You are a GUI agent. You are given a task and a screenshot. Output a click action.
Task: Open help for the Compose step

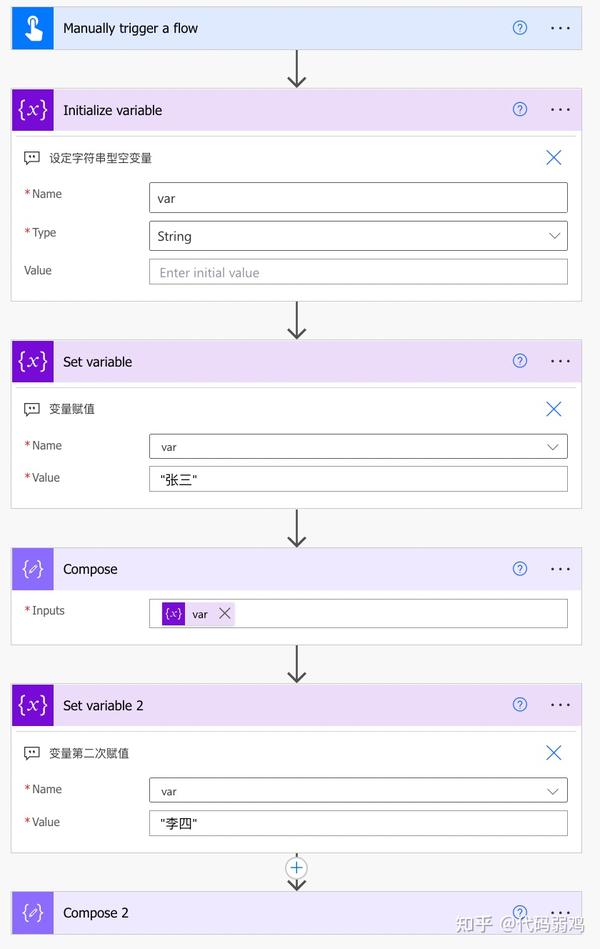519,569
